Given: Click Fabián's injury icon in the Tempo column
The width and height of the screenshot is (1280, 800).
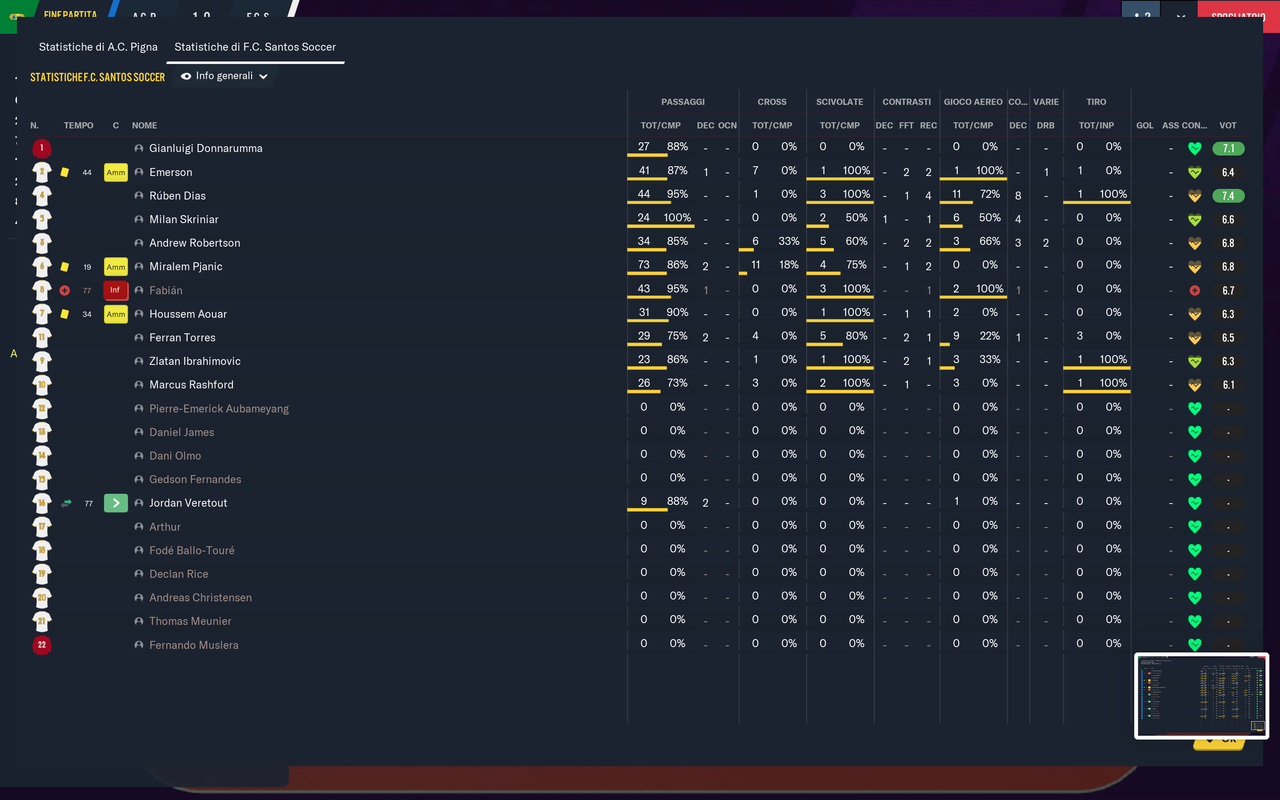Looking at the screenshot, I should point(65,290).
